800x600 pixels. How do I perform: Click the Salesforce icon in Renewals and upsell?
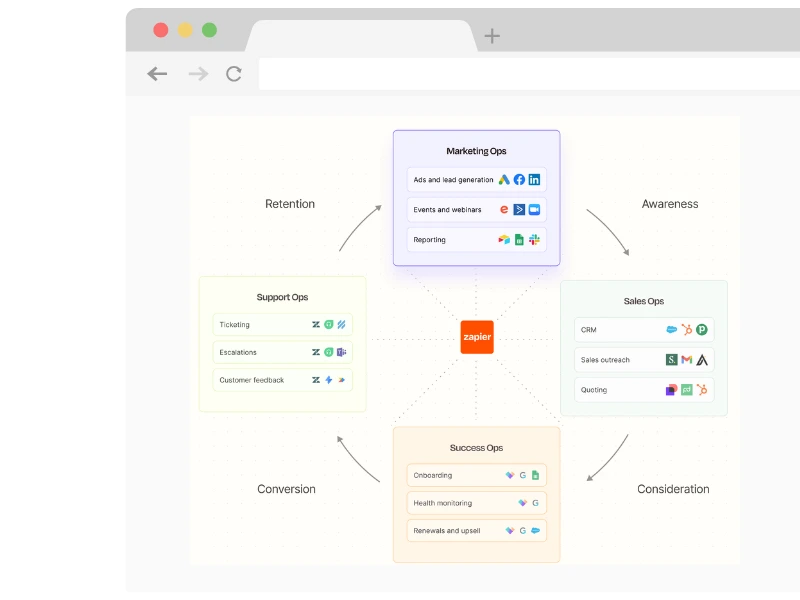pyautogui.click(x=535, y=531)
